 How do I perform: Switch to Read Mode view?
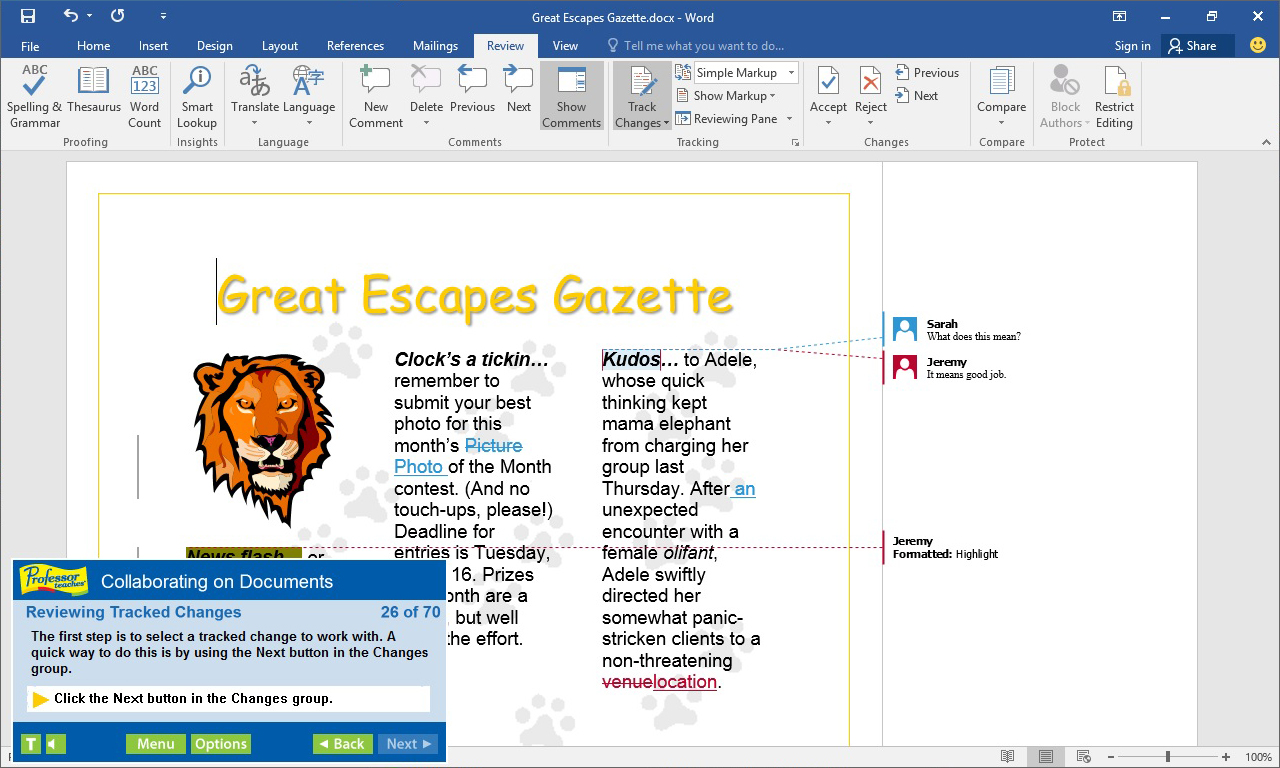[1008, 756]
